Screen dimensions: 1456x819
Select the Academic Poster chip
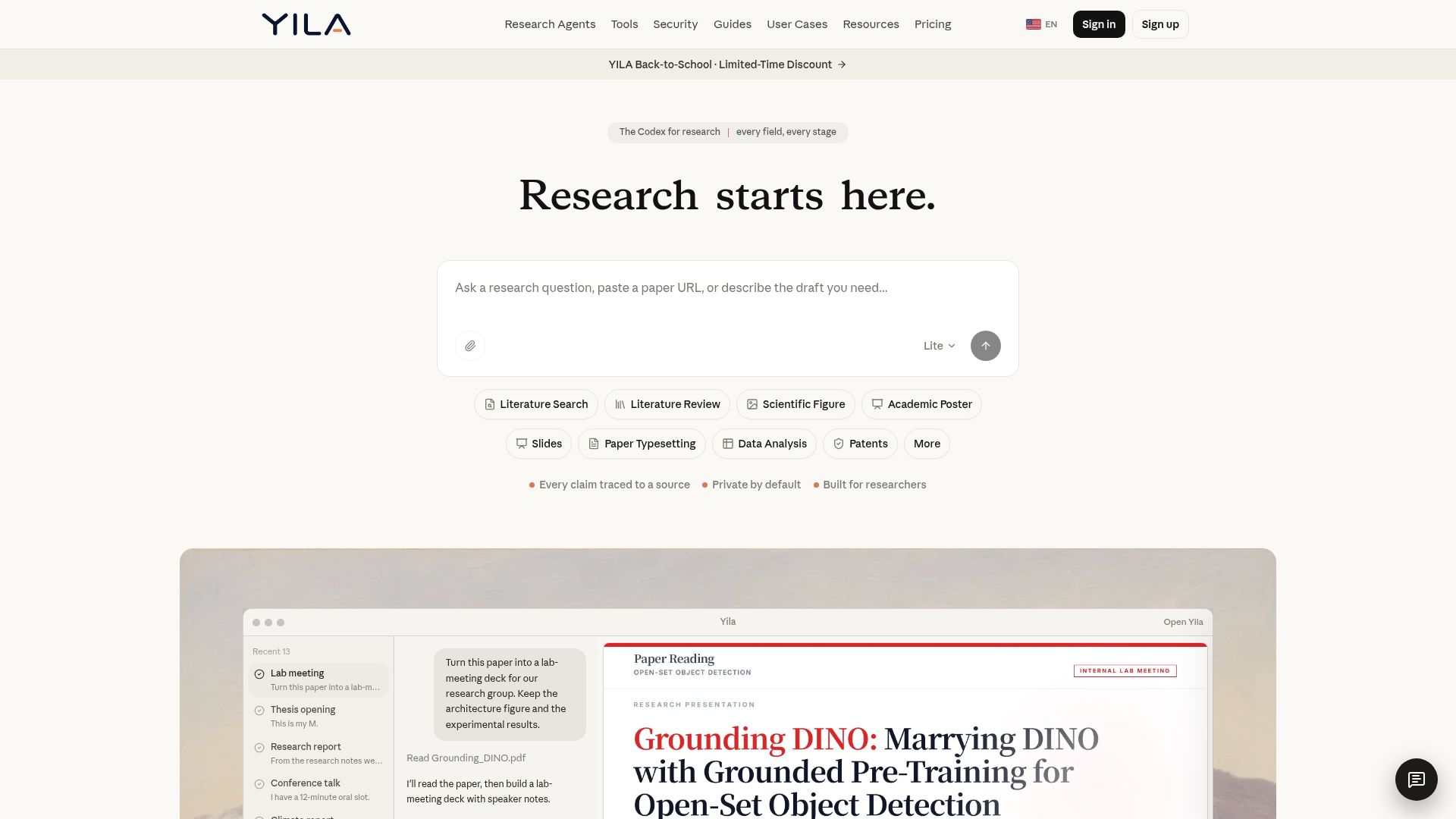coord(921,404)
